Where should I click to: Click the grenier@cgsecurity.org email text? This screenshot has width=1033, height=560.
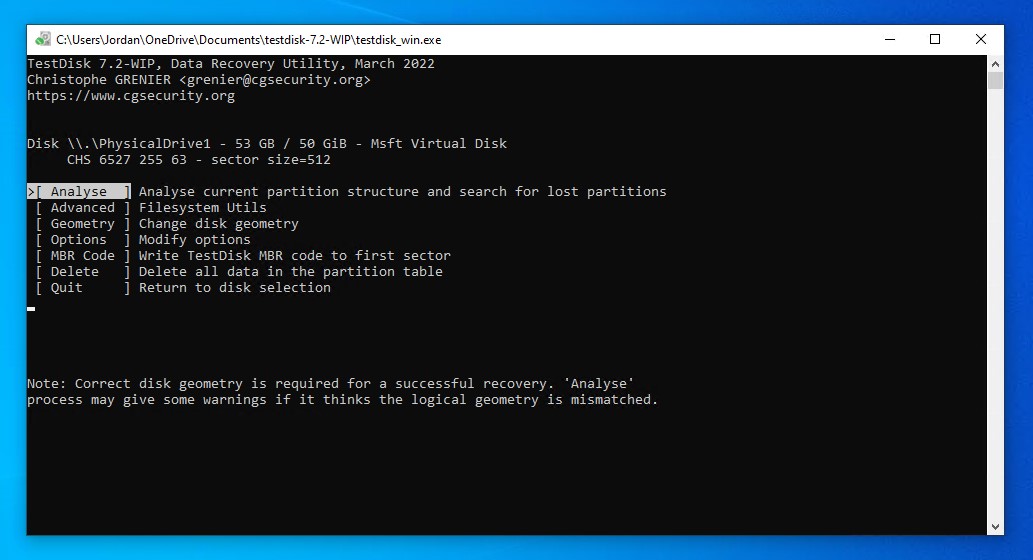(275, 80)
